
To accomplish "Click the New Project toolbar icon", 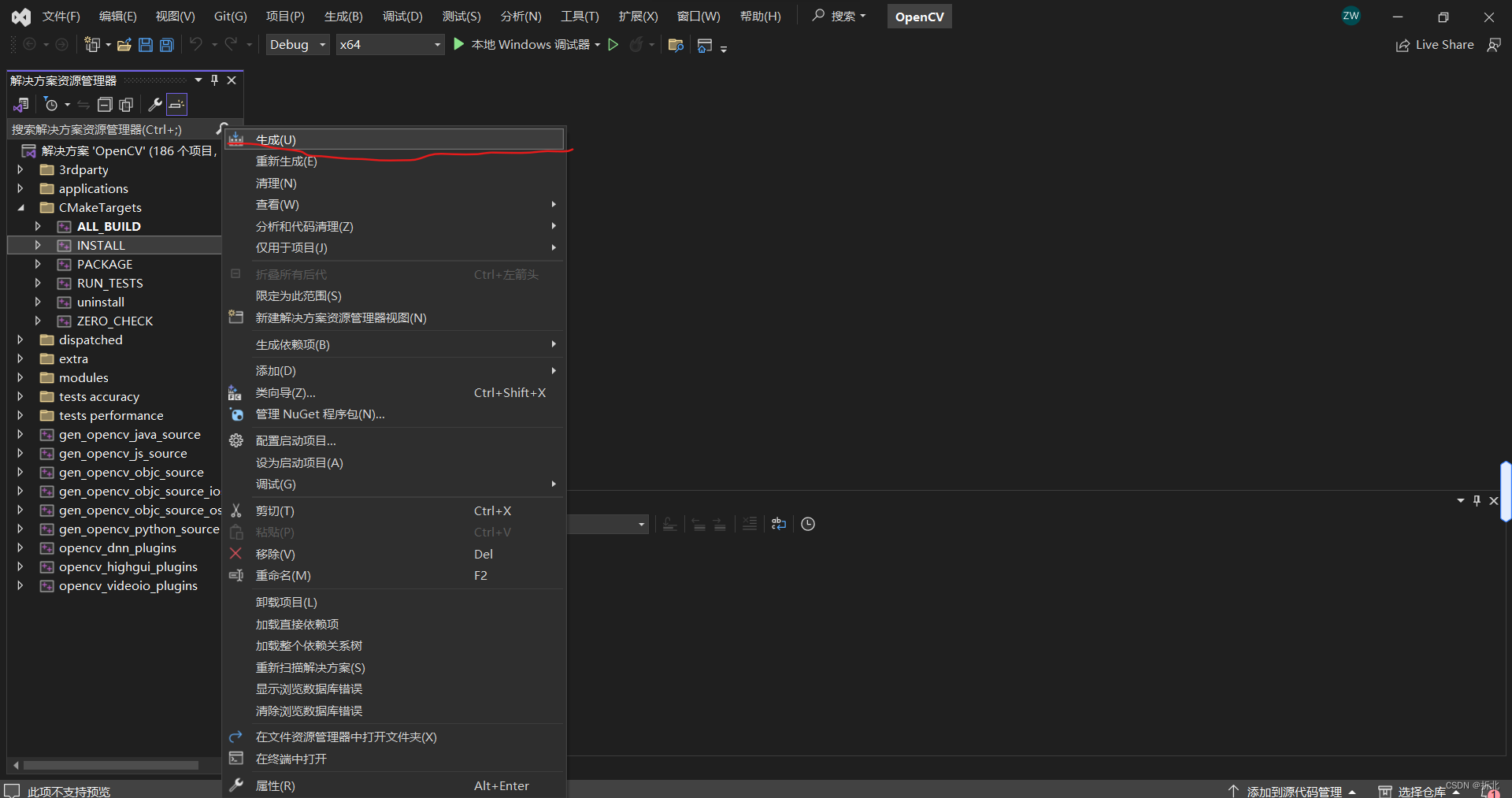I will pyautogui.click(x=92, y=45).
